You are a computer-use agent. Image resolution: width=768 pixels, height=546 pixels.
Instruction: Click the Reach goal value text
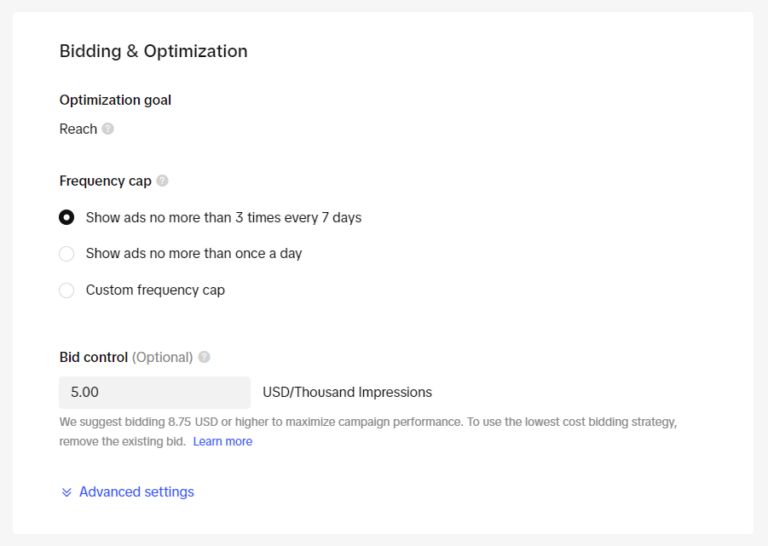[78, 129]
